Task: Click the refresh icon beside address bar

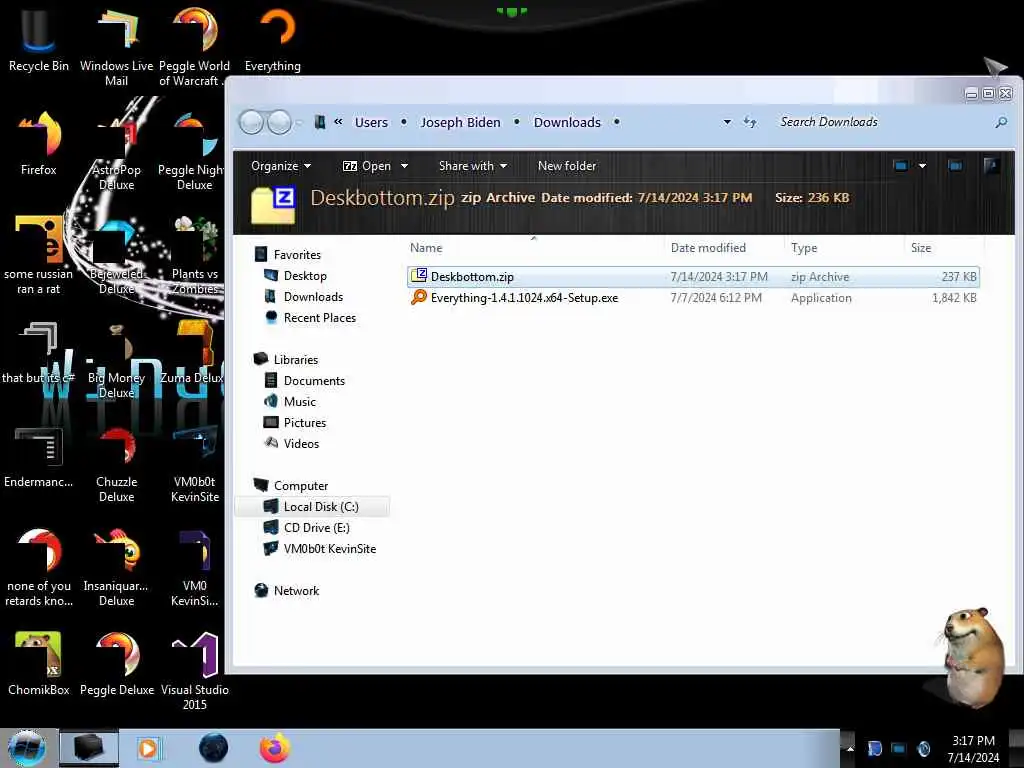Action: pyautogui.click(x=750, y=122)
